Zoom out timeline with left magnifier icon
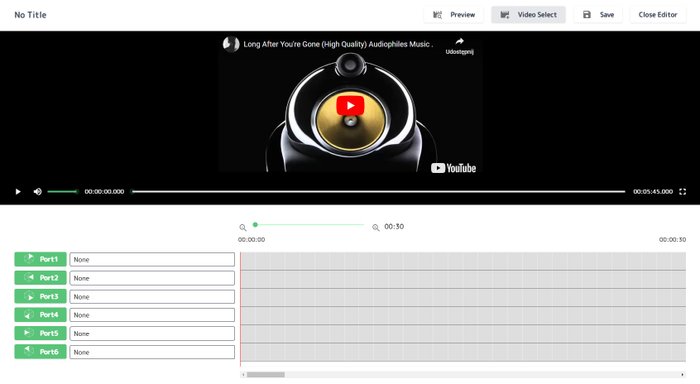 (242, 227)
